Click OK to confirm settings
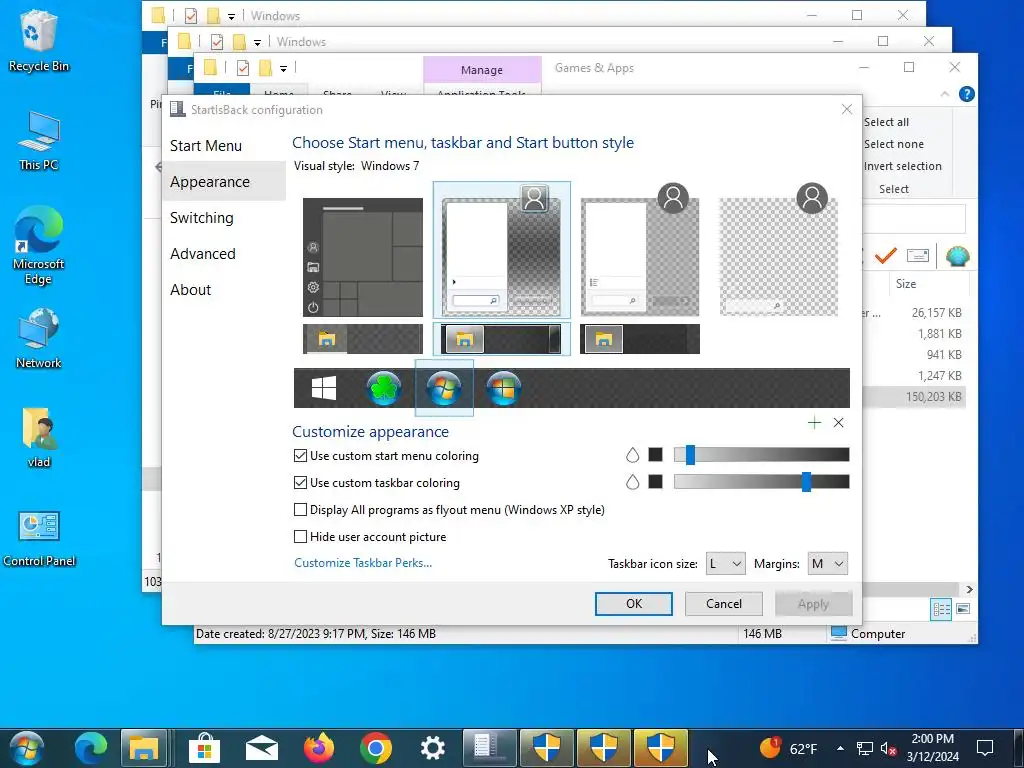Screen dimensions: 1024x768 (633, 604)
